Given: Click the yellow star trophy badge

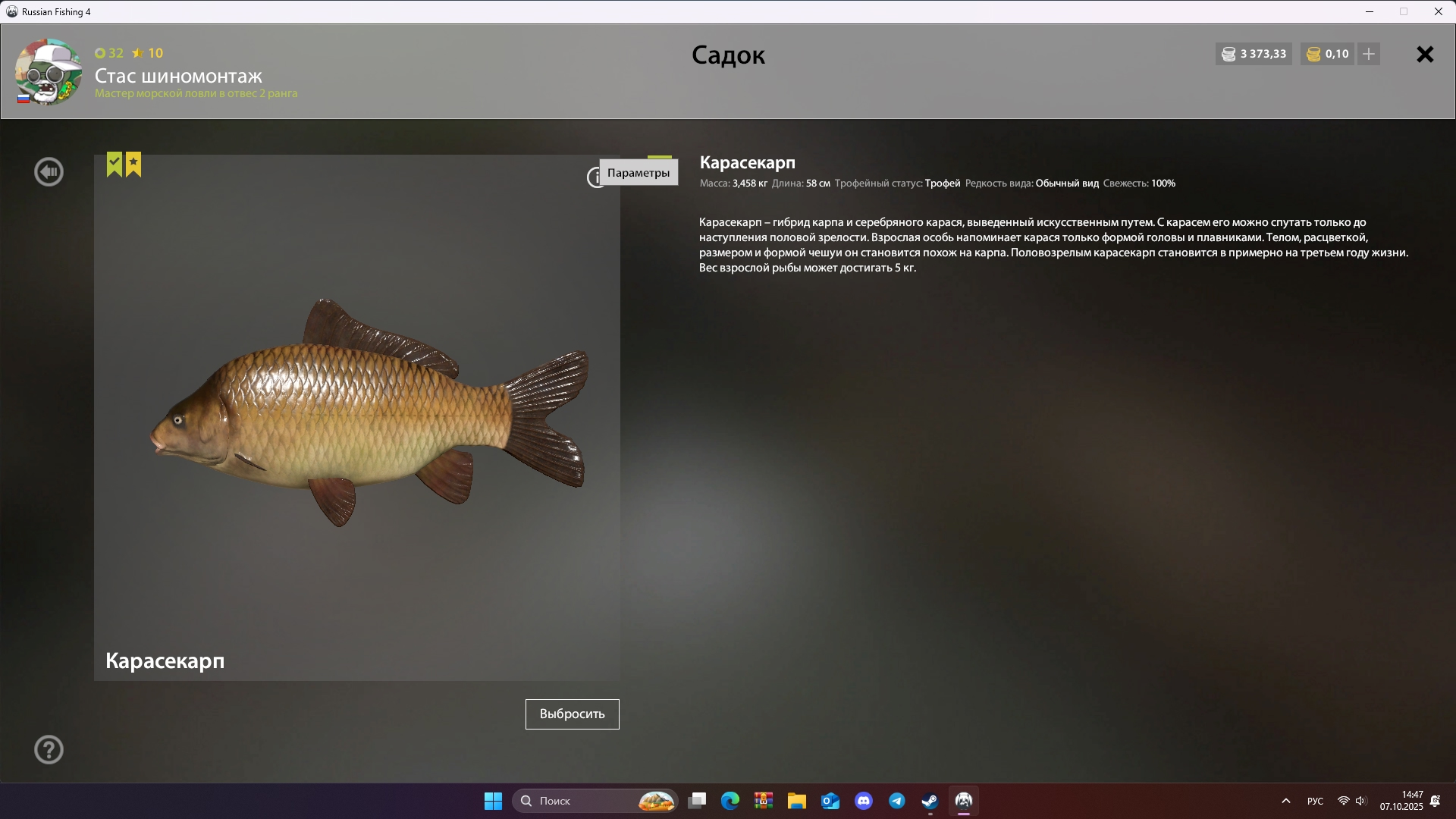Looking at the screenshot, I should (133, 164).
